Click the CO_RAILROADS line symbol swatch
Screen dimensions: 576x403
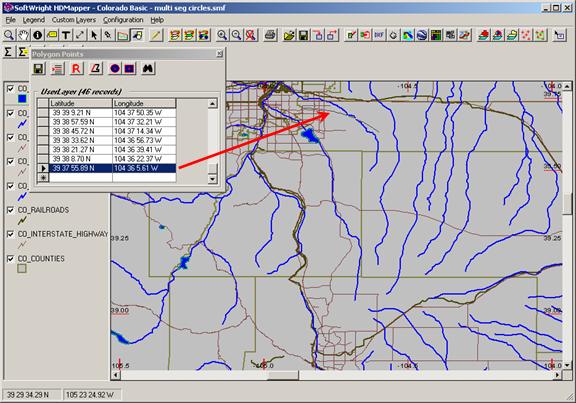[22, 220]
